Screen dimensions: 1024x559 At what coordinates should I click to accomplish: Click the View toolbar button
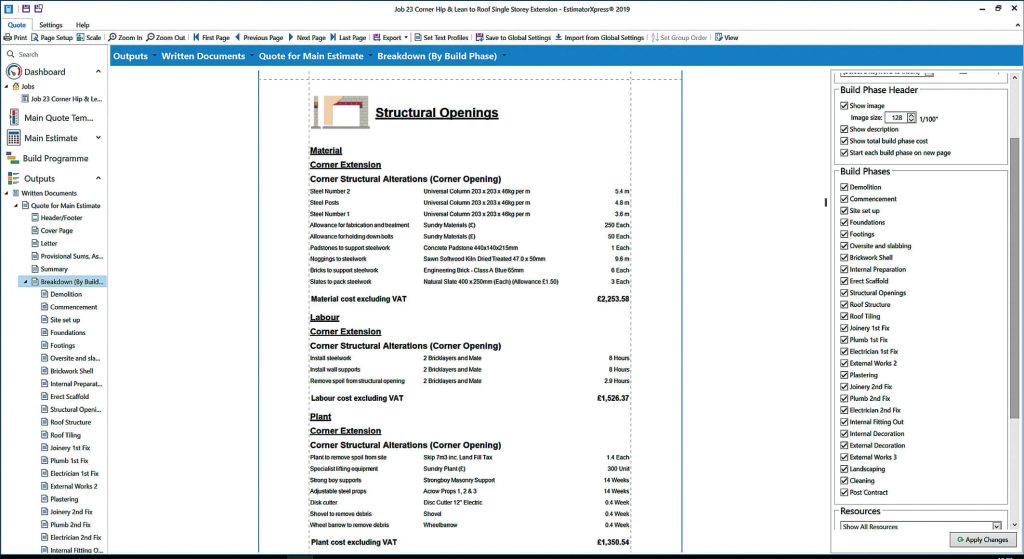point(726,37)
